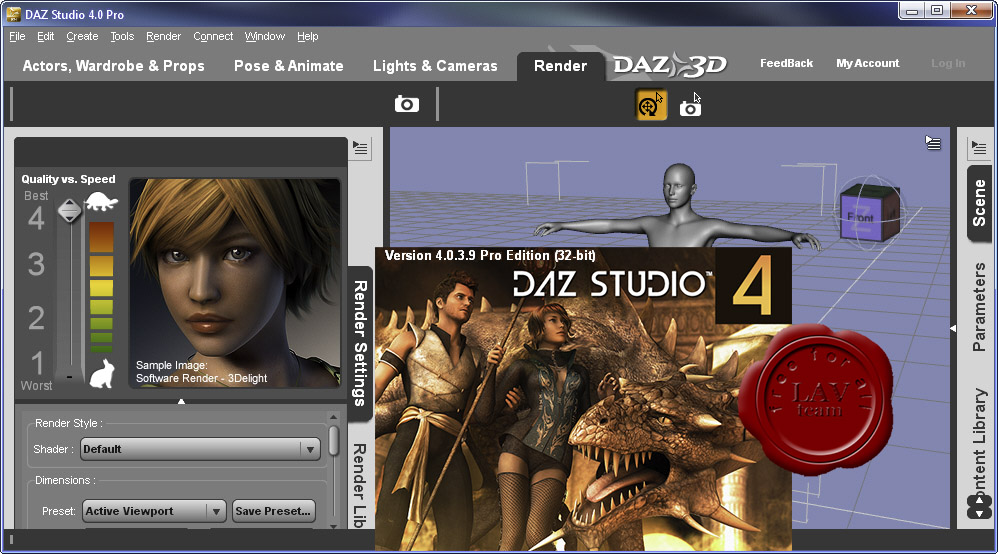
Task: Collapse sample image panel via small triangle
Action: (x=181, y=401)
